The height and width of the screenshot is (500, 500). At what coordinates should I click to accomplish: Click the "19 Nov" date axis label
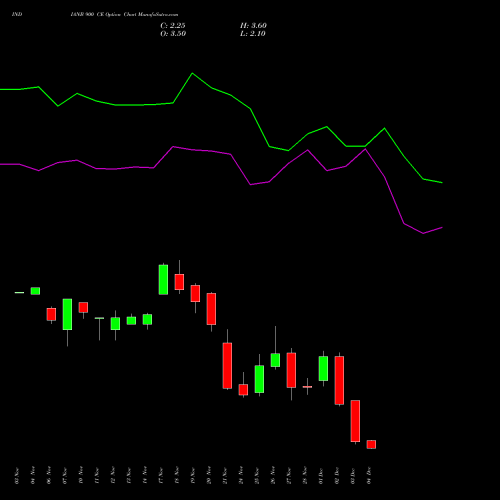pos(193,476)
